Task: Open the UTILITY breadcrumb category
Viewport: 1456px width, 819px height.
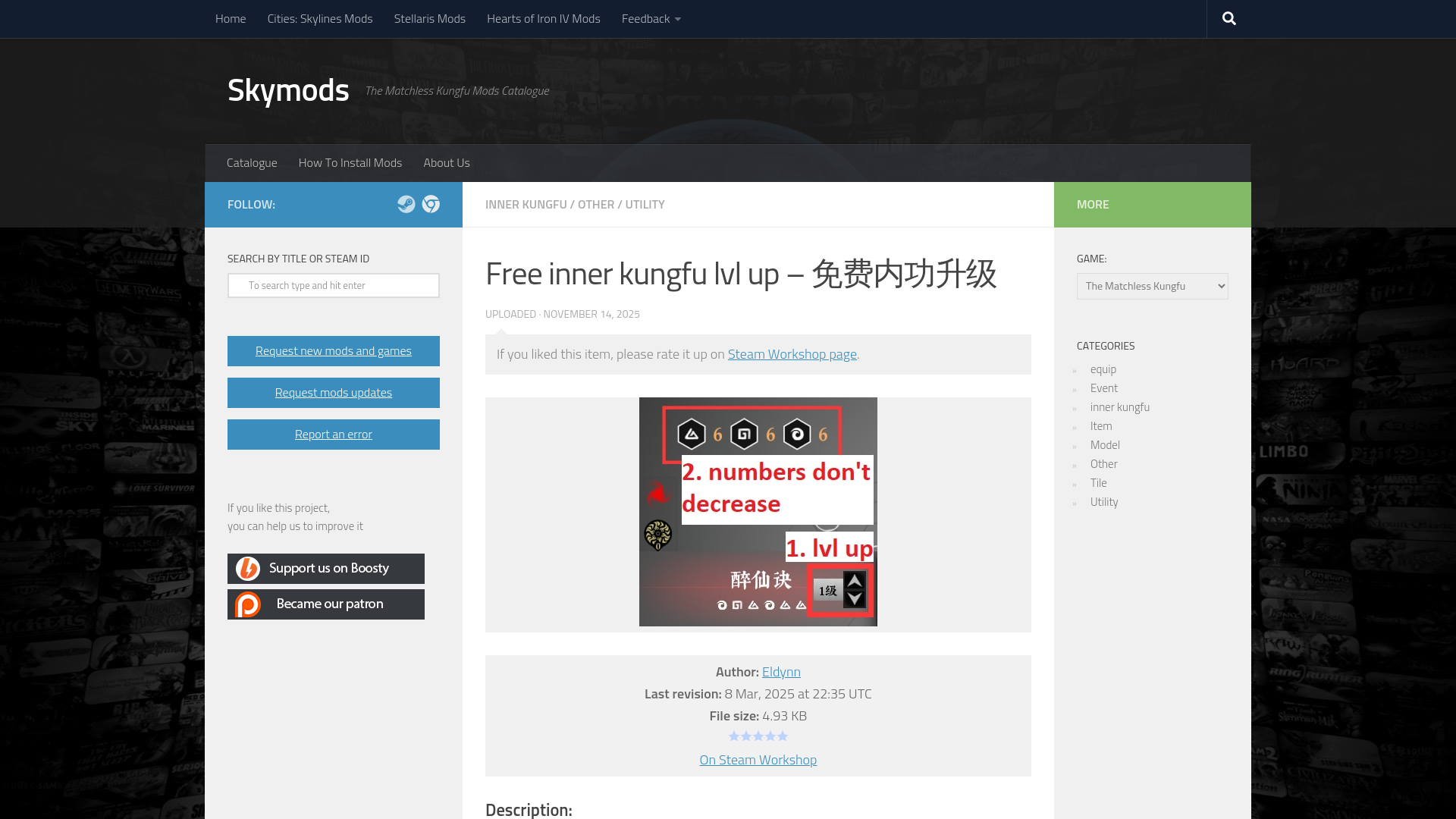Action: point(645,205)
